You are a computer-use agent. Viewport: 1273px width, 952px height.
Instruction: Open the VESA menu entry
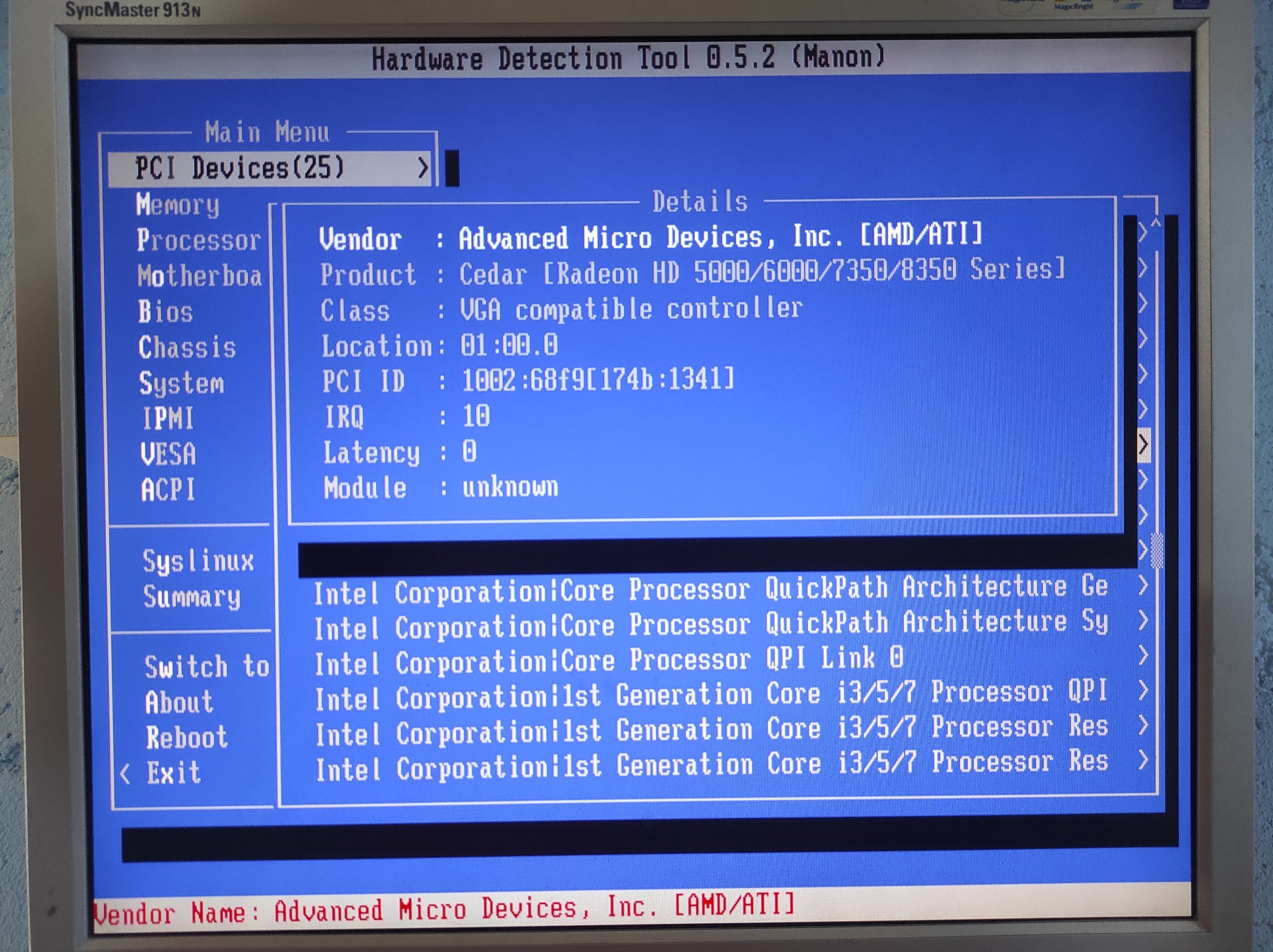tap(168, 454)
